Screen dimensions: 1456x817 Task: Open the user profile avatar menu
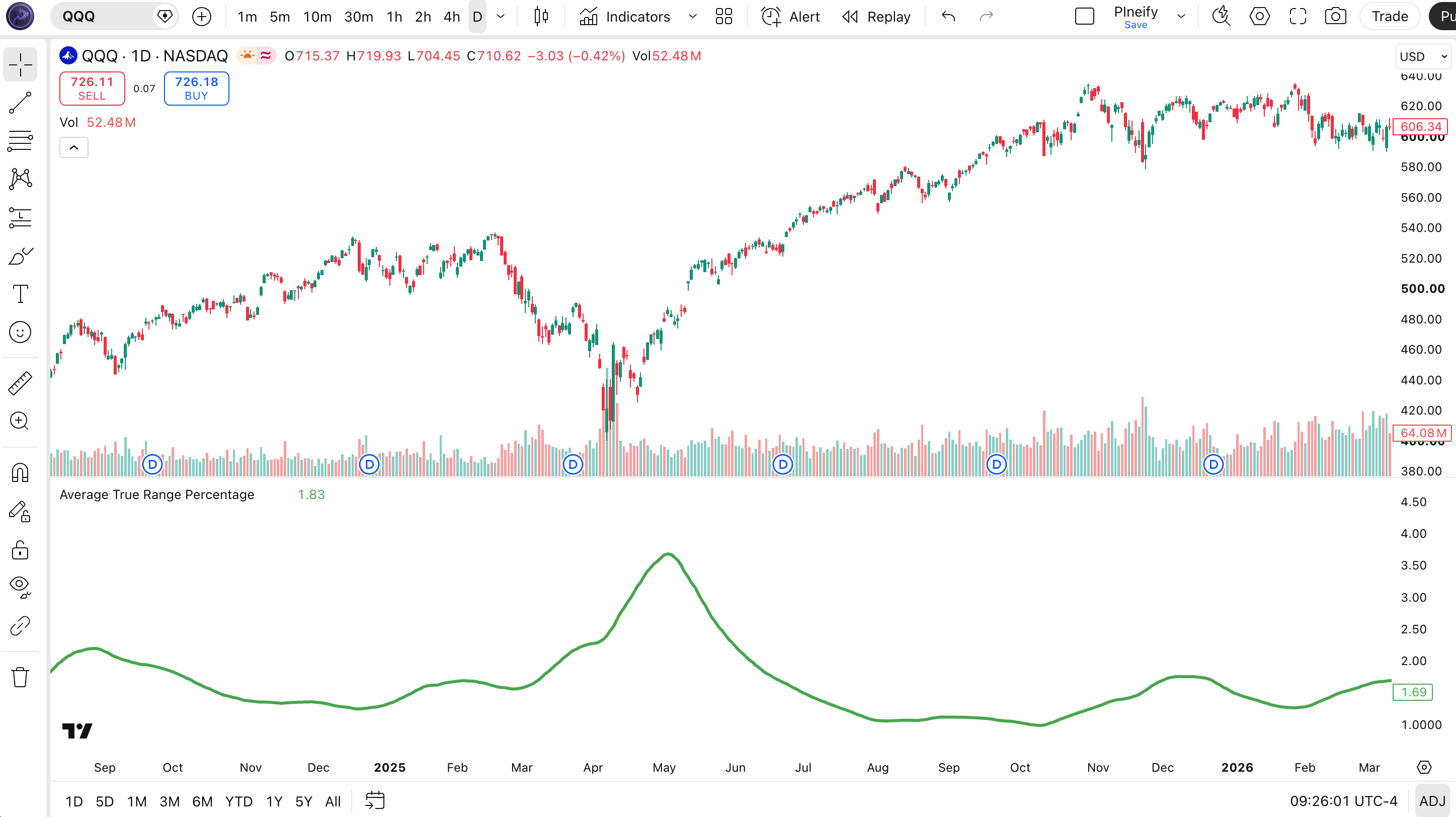point(20,16)
